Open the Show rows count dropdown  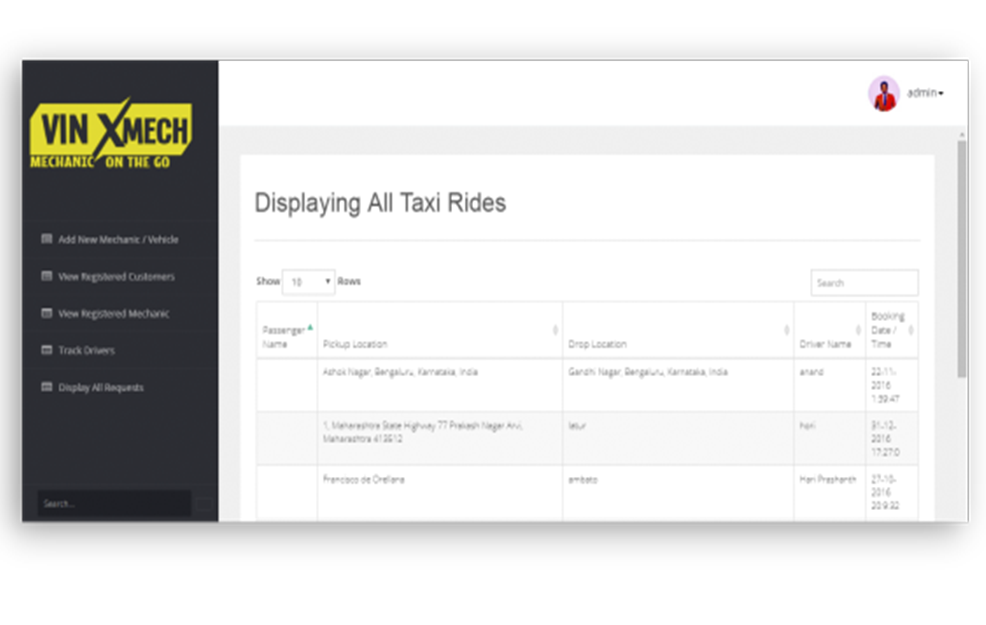point(308,283)
